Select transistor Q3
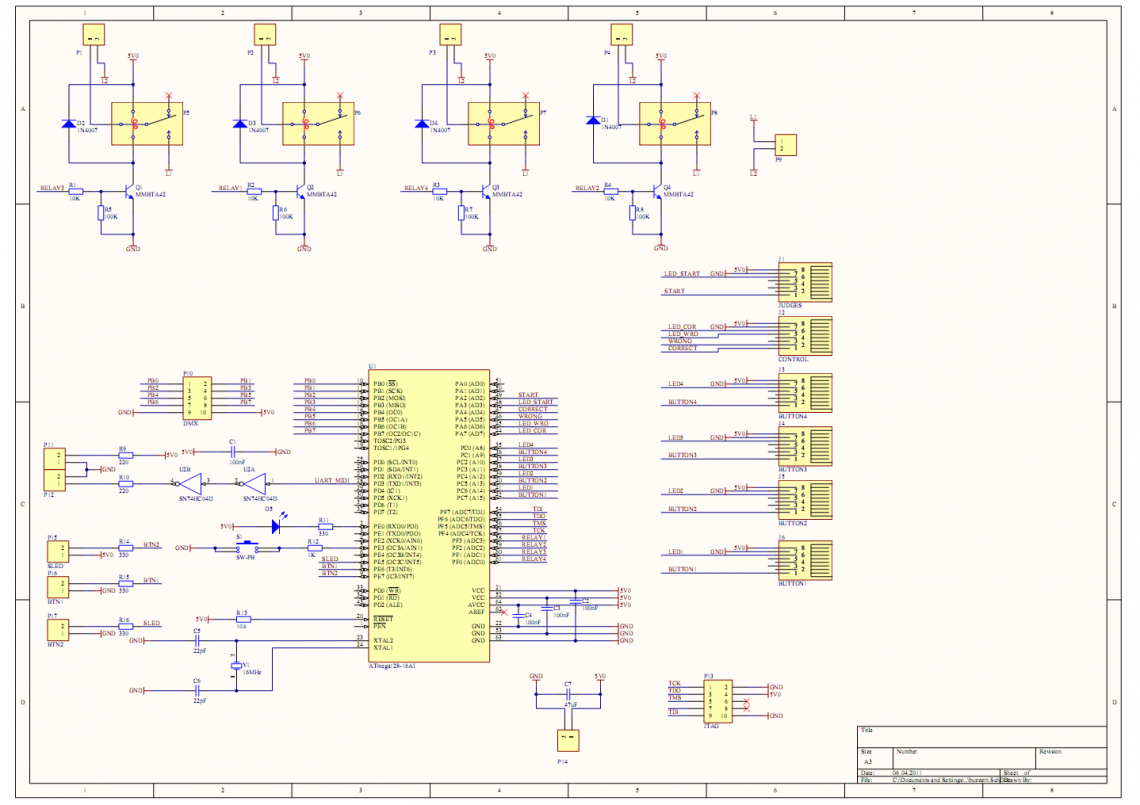1140x805 pixels. [486, 191]
